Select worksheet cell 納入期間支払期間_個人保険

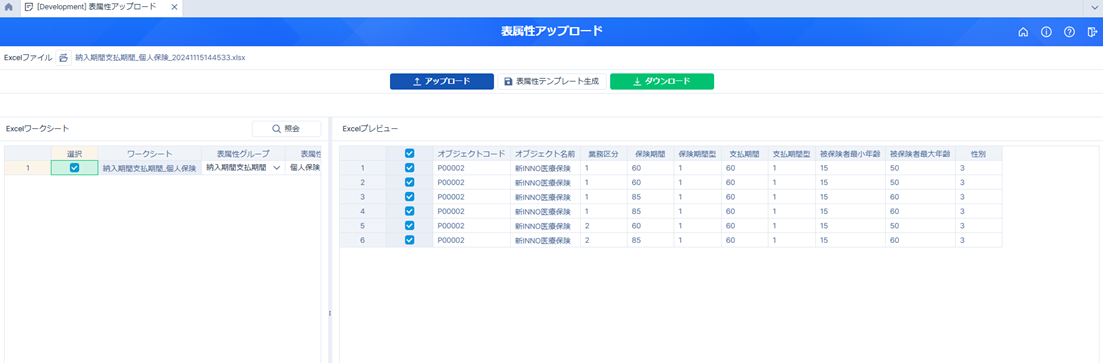click(149, 167)
